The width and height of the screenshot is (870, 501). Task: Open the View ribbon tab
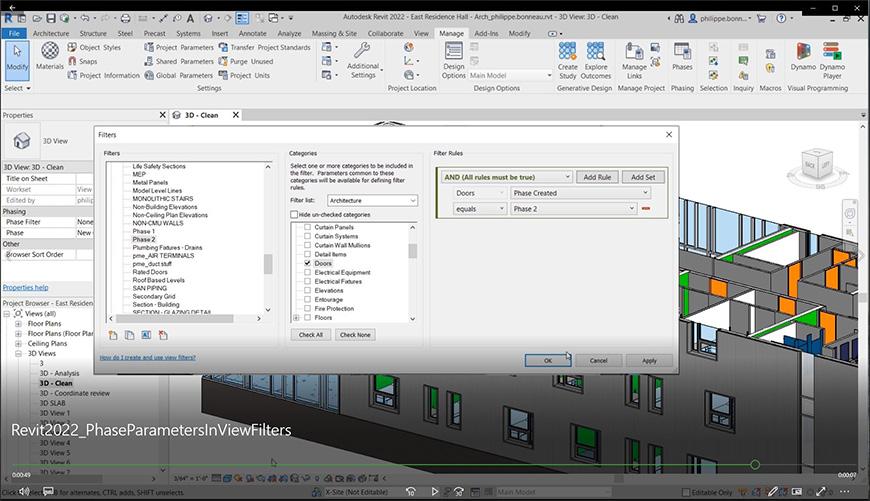tap(421, 33)
